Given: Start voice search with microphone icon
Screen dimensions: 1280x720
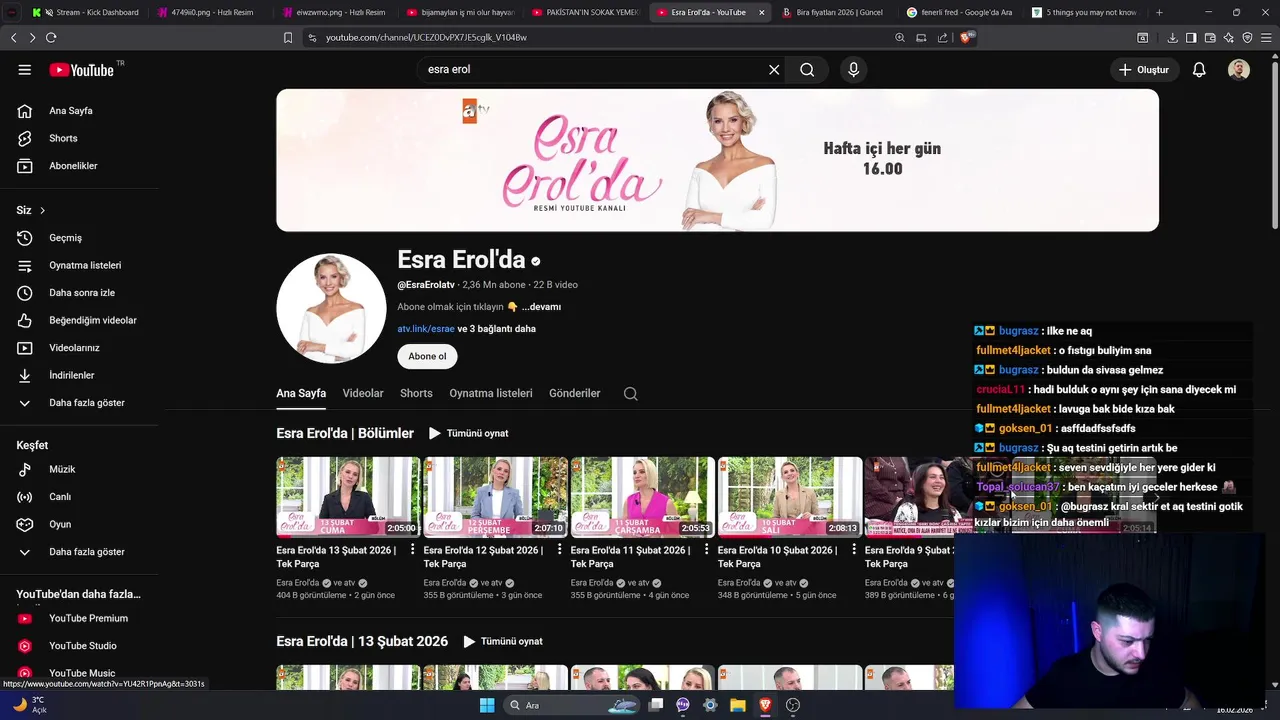Looking at the screenshot, I should pos(853,70).
